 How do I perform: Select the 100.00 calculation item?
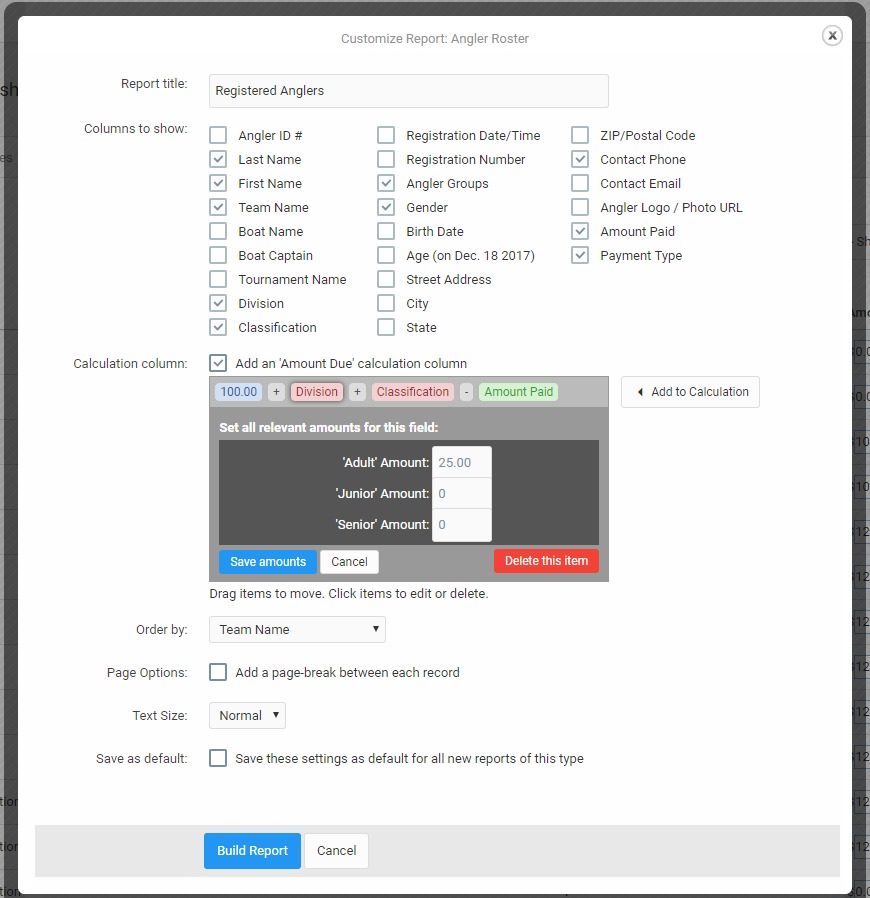coord(239,392)
